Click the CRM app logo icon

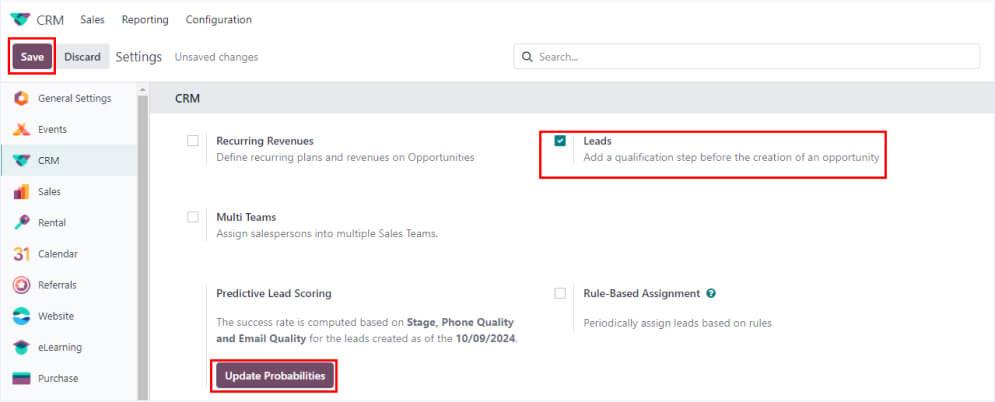pyautogui.click(x=20, y=20)
